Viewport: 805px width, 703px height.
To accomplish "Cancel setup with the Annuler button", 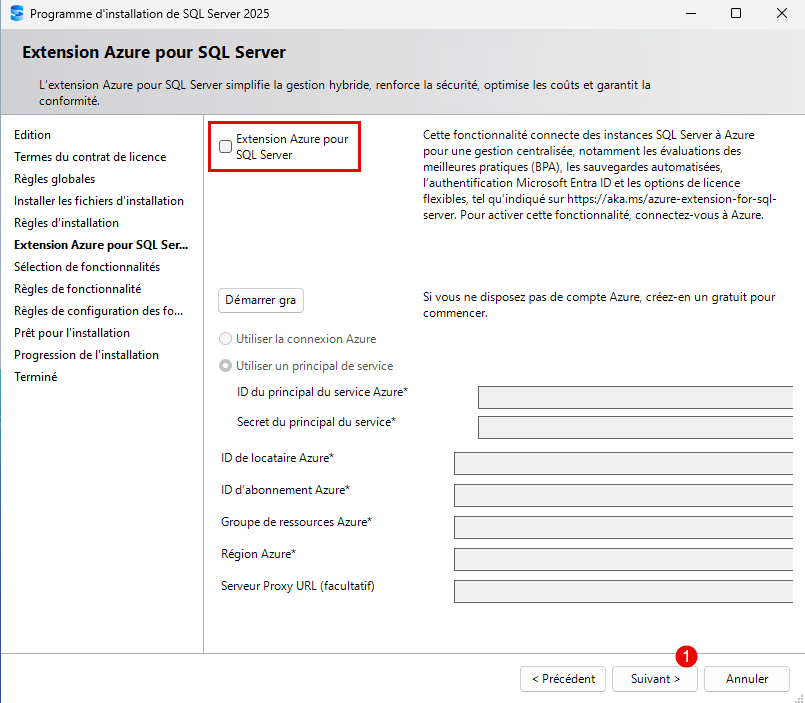I will (746, 679).
